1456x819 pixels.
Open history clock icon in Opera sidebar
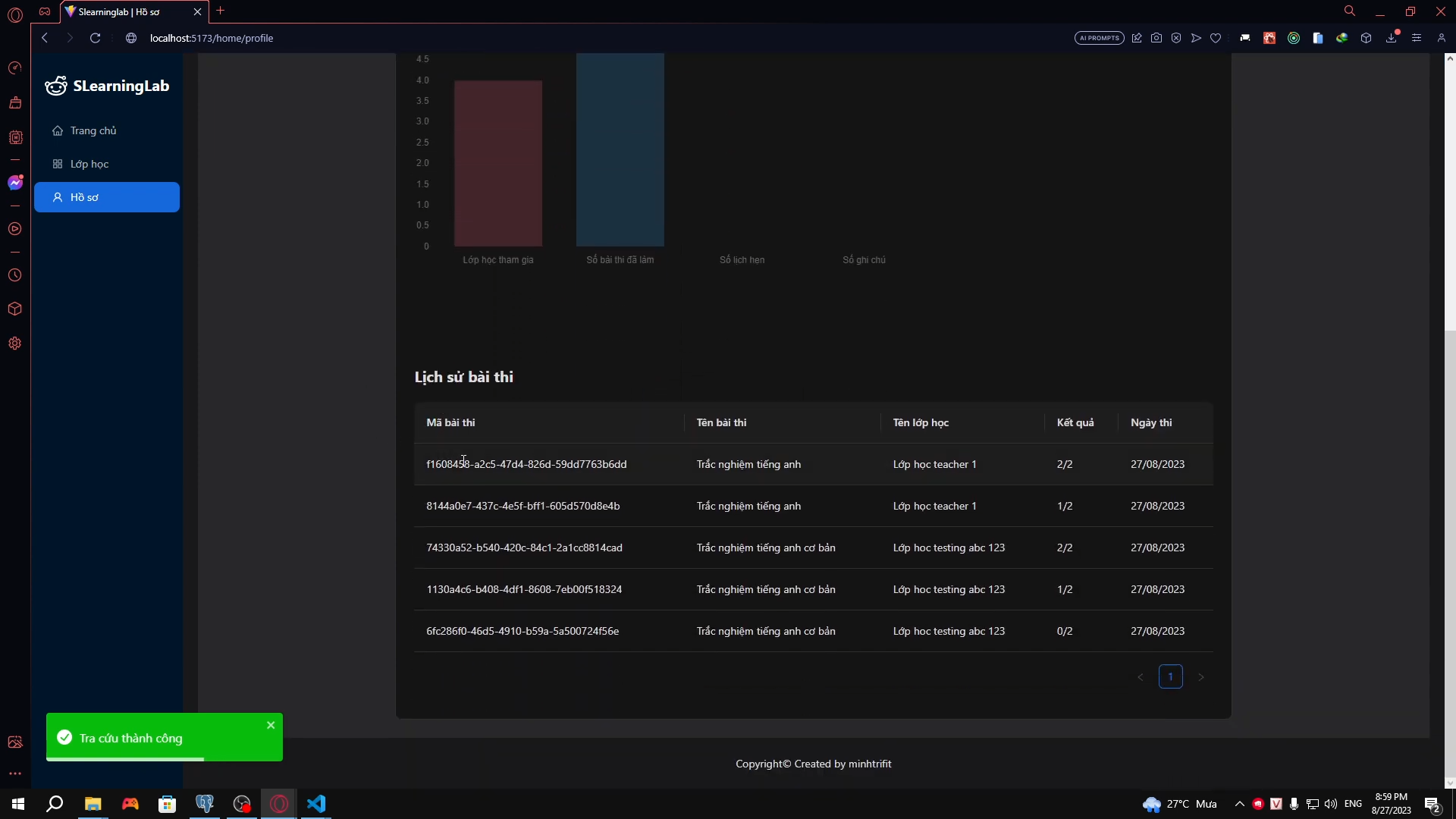pyautogui.click(x=15, y=275)
